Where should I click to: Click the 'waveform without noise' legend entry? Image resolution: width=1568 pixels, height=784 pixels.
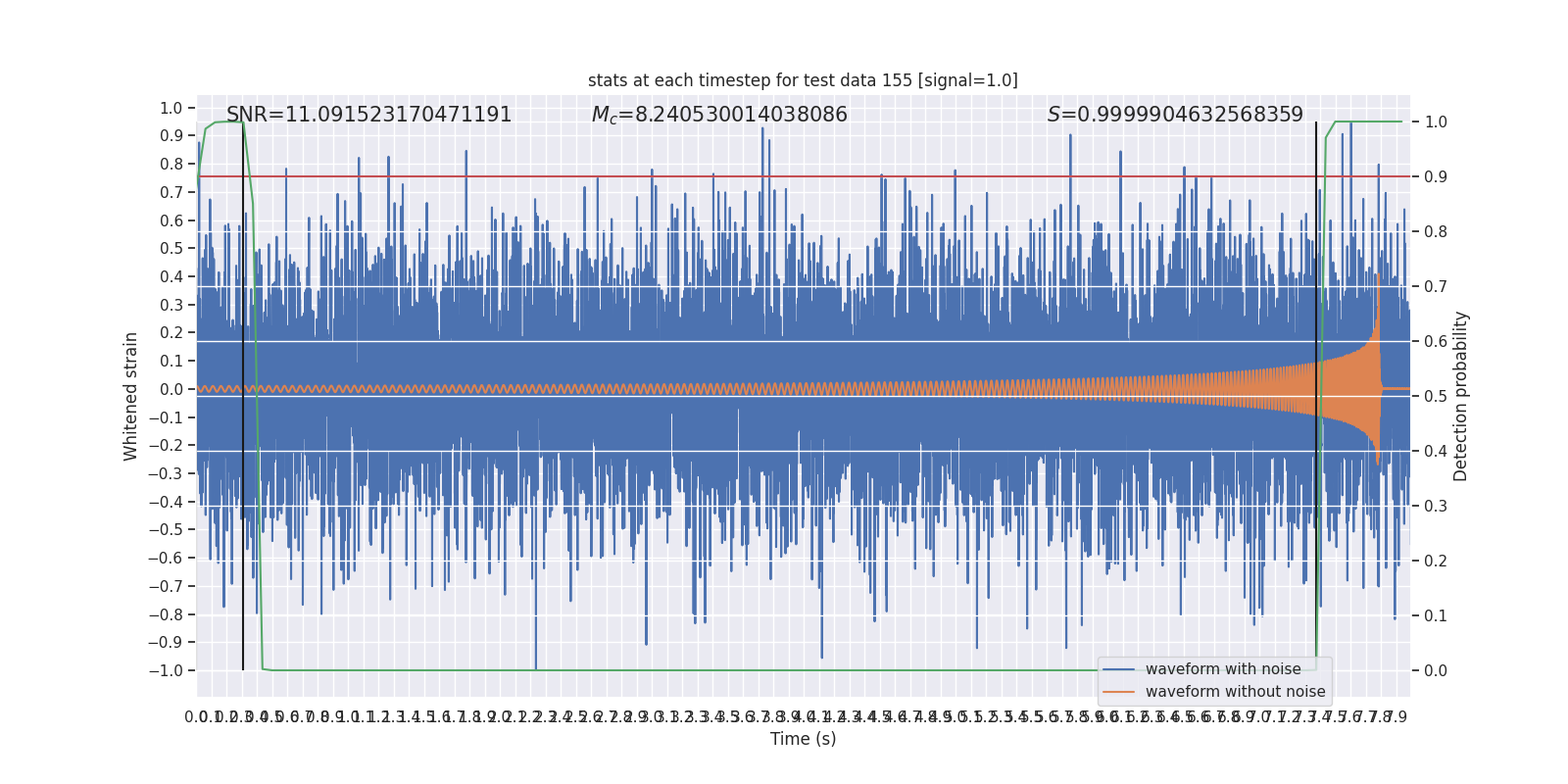pos(1235,692)
